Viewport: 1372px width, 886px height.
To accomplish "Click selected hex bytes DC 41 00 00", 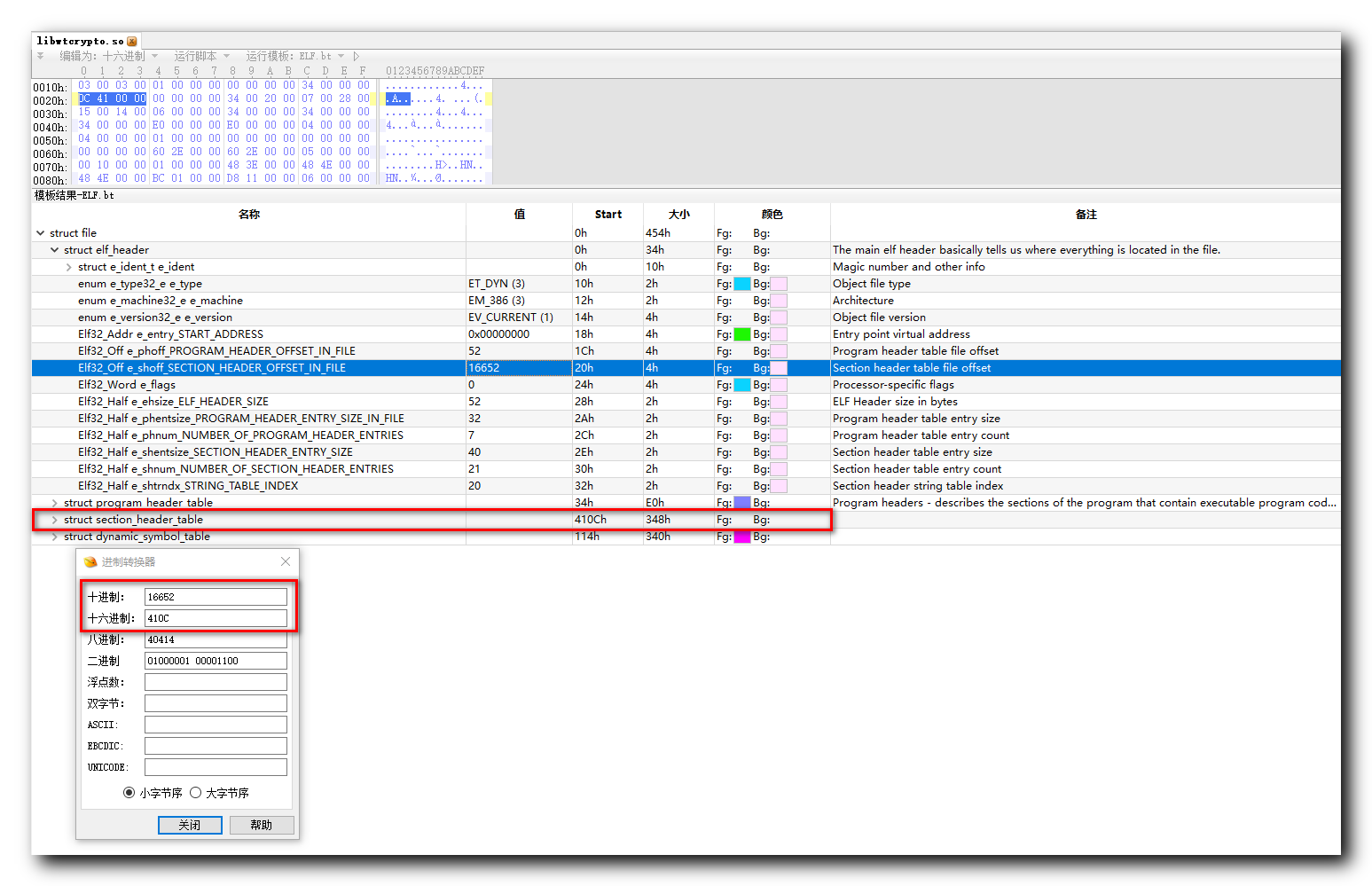I will click(112, 98).
